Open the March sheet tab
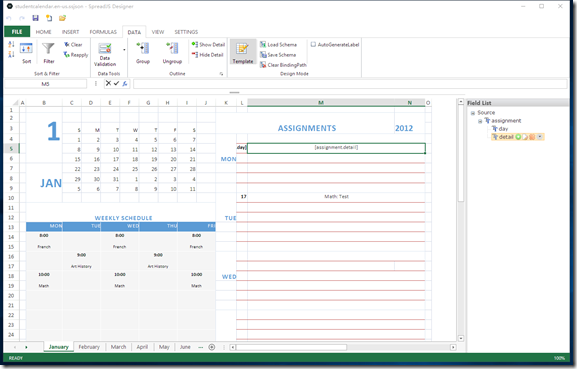The image size is (577, 369). point(118,347)
